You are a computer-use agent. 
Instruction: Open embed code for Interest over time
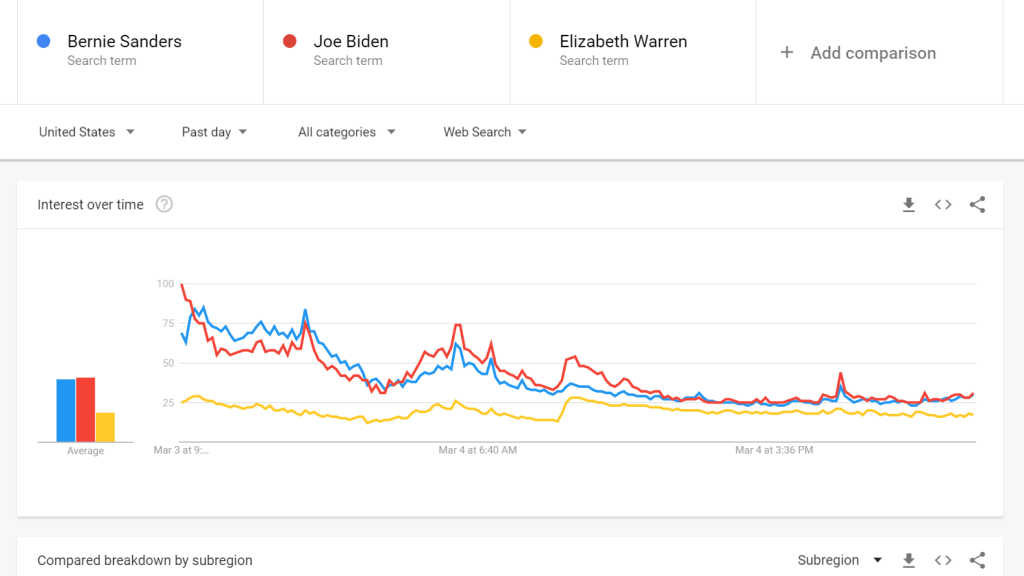(943, 205)
